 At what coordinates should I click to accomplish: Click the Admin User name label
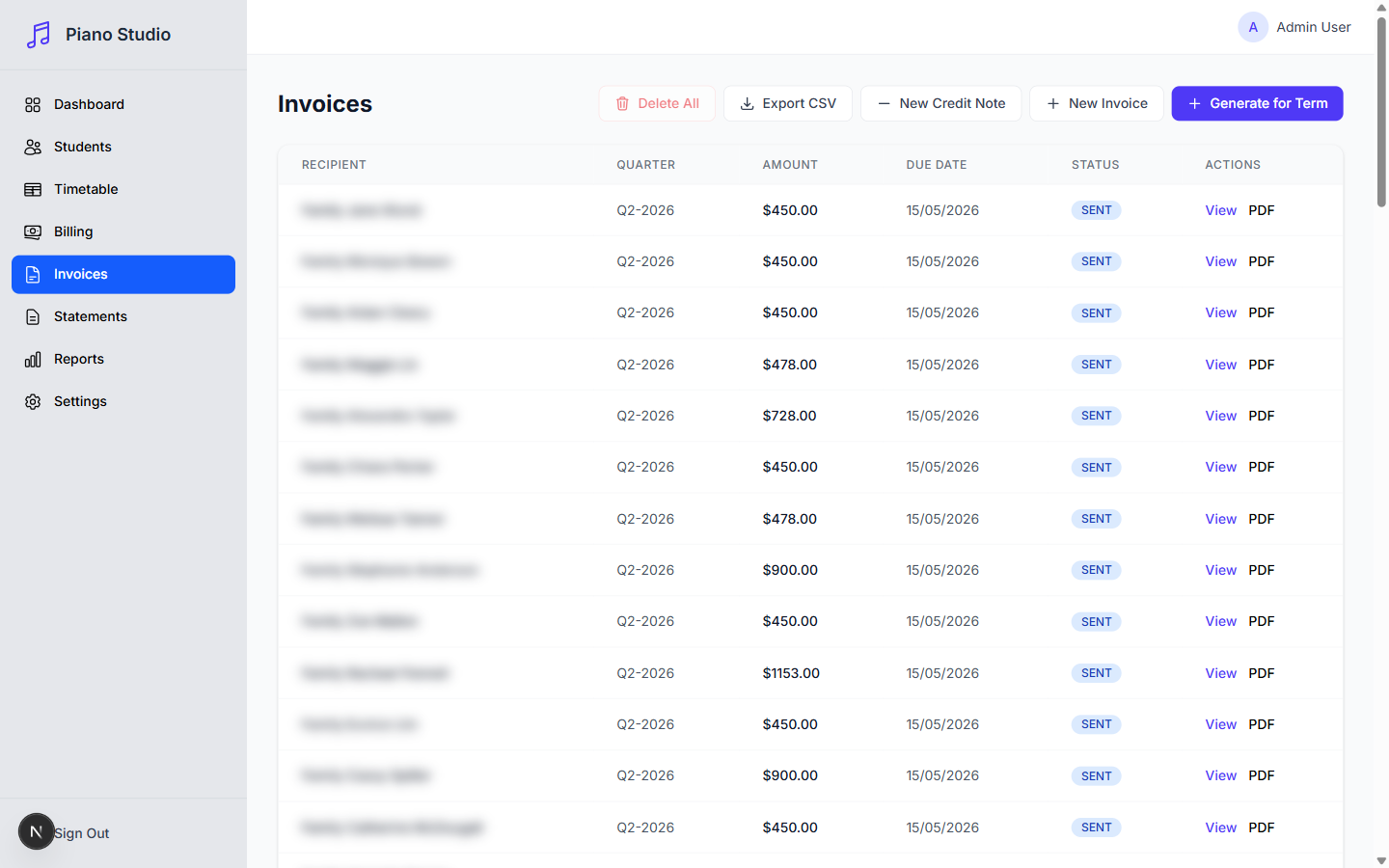click(x=1313, y=27)
